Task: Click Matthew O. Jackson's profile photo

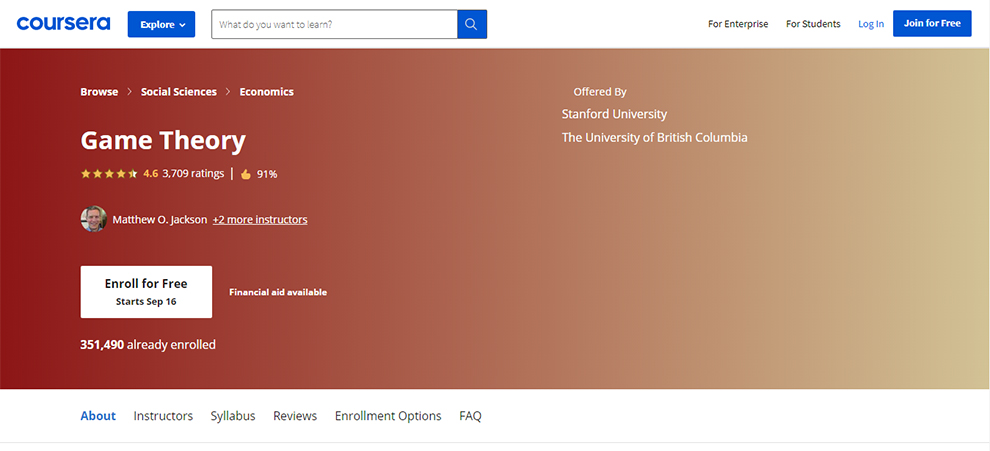Action: [x=93, y=219]
